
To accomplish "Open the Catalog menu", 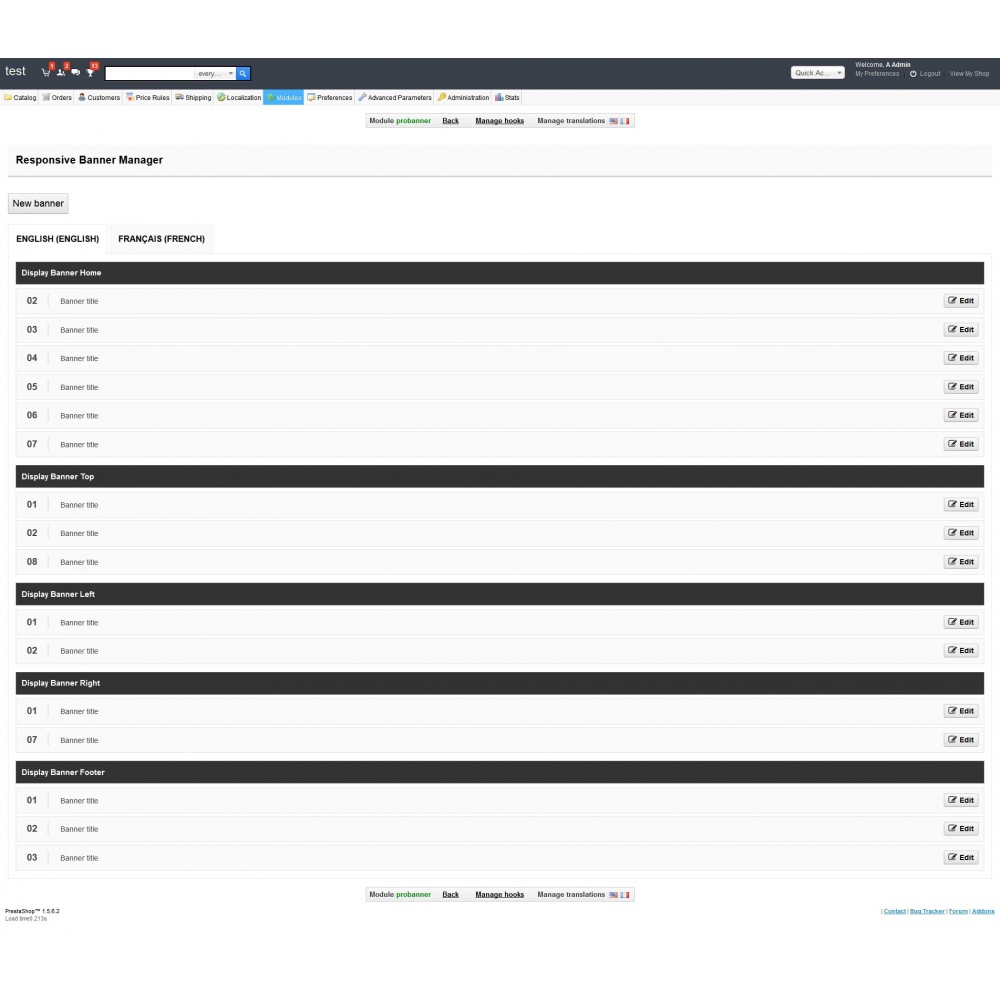I will point(20,98).
